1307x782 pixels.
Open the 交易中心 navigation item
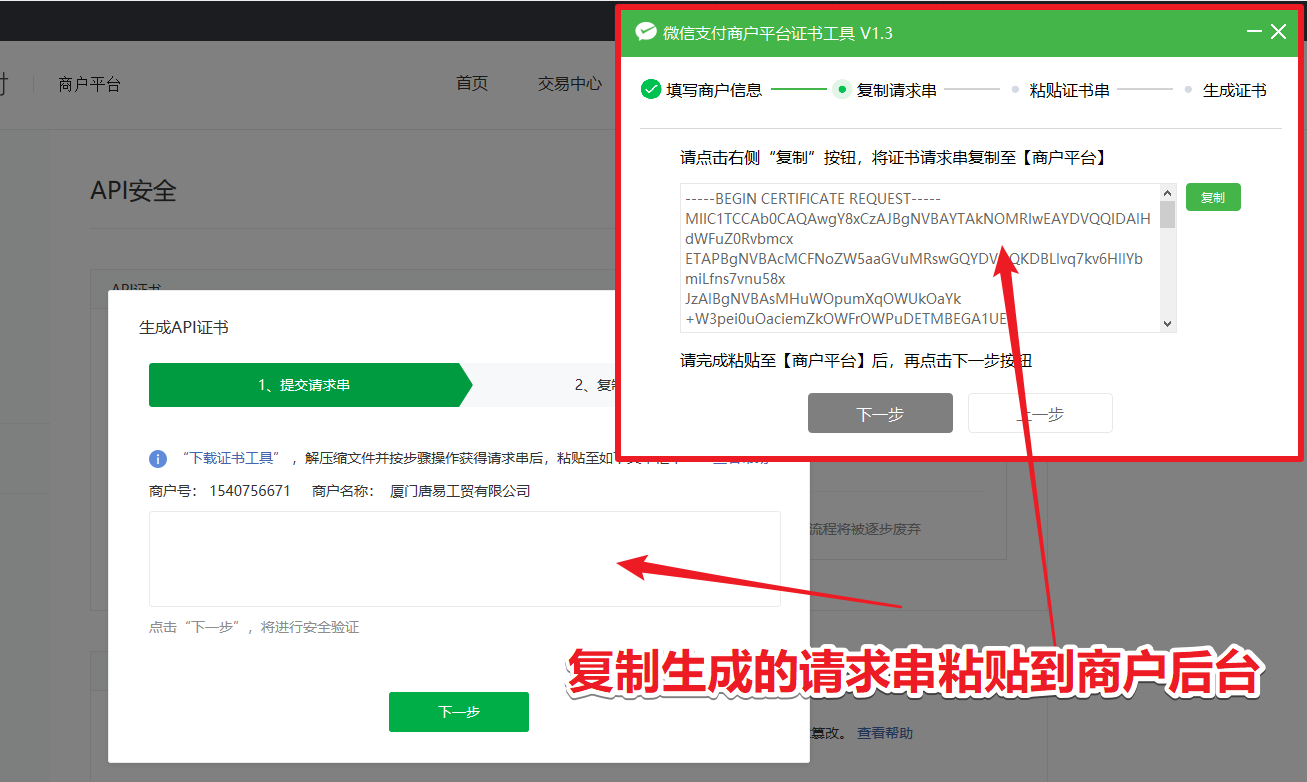point(570,84)
